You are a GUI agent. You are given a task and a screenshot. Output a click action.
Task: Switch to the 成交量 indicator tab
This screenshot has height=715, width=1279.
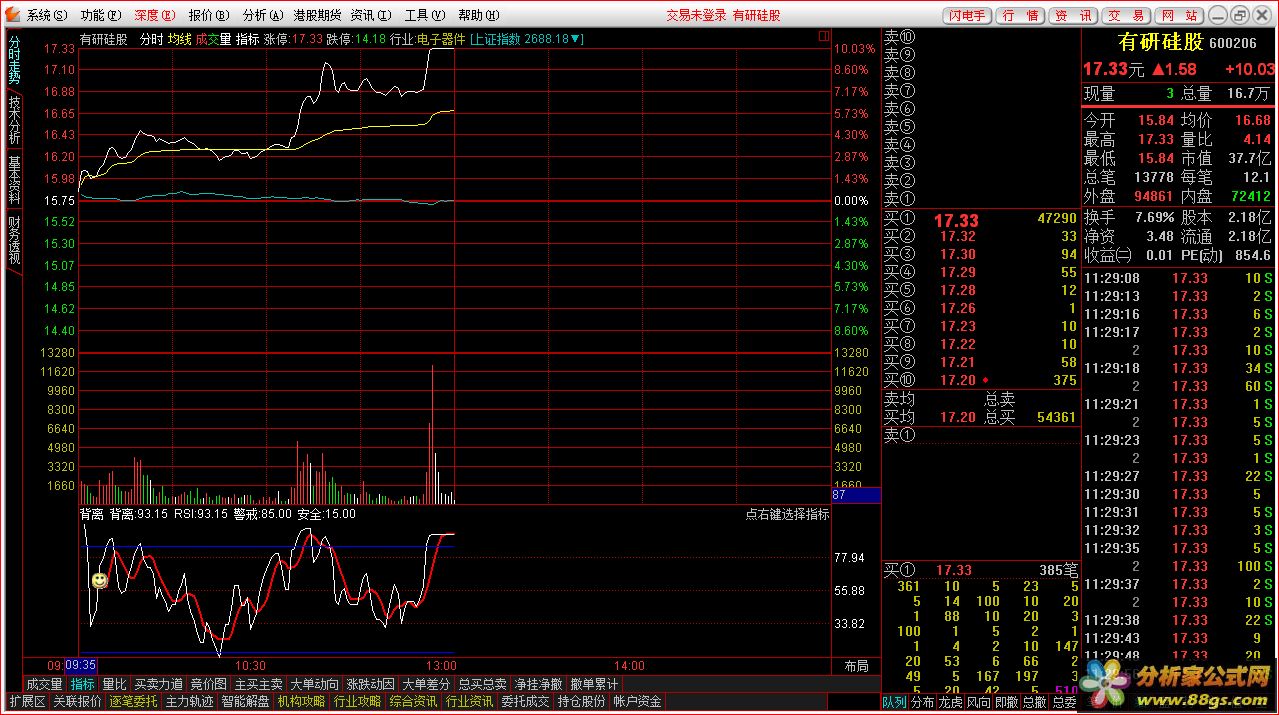coord(44,684)
